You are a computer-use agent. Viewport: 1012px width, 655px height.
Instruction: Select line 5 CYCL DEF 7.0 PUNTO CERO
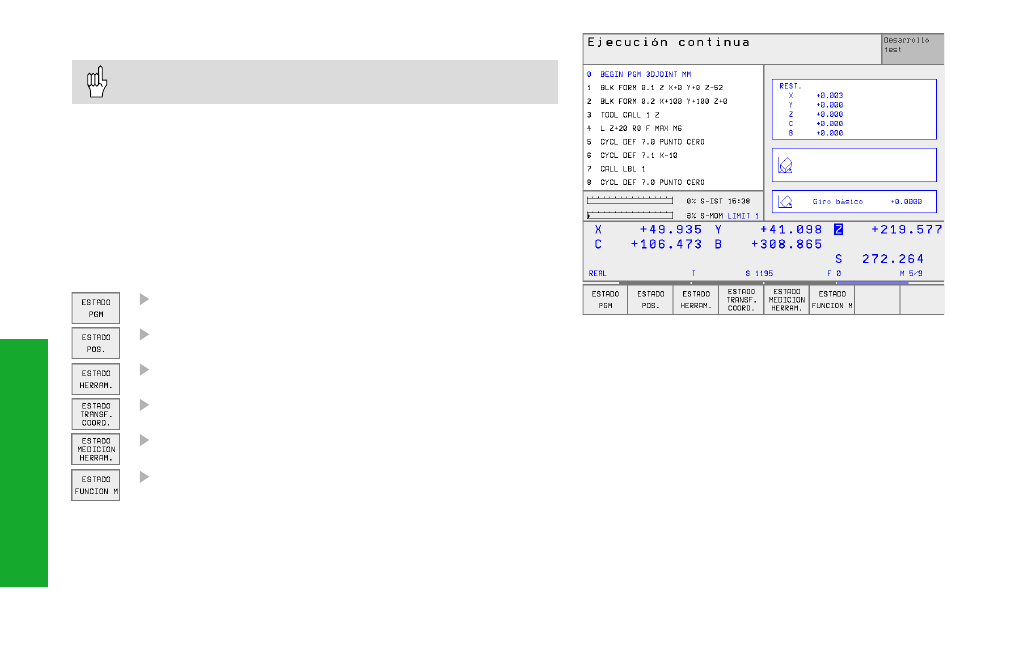point(645,142)
